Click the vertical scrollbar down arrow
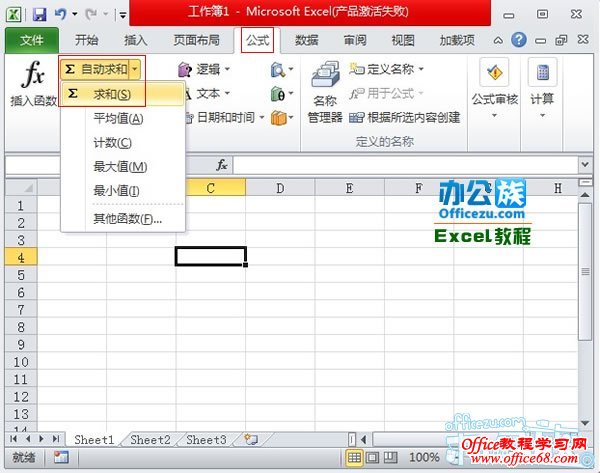600x473 pixels. click(x=585, y=423)
